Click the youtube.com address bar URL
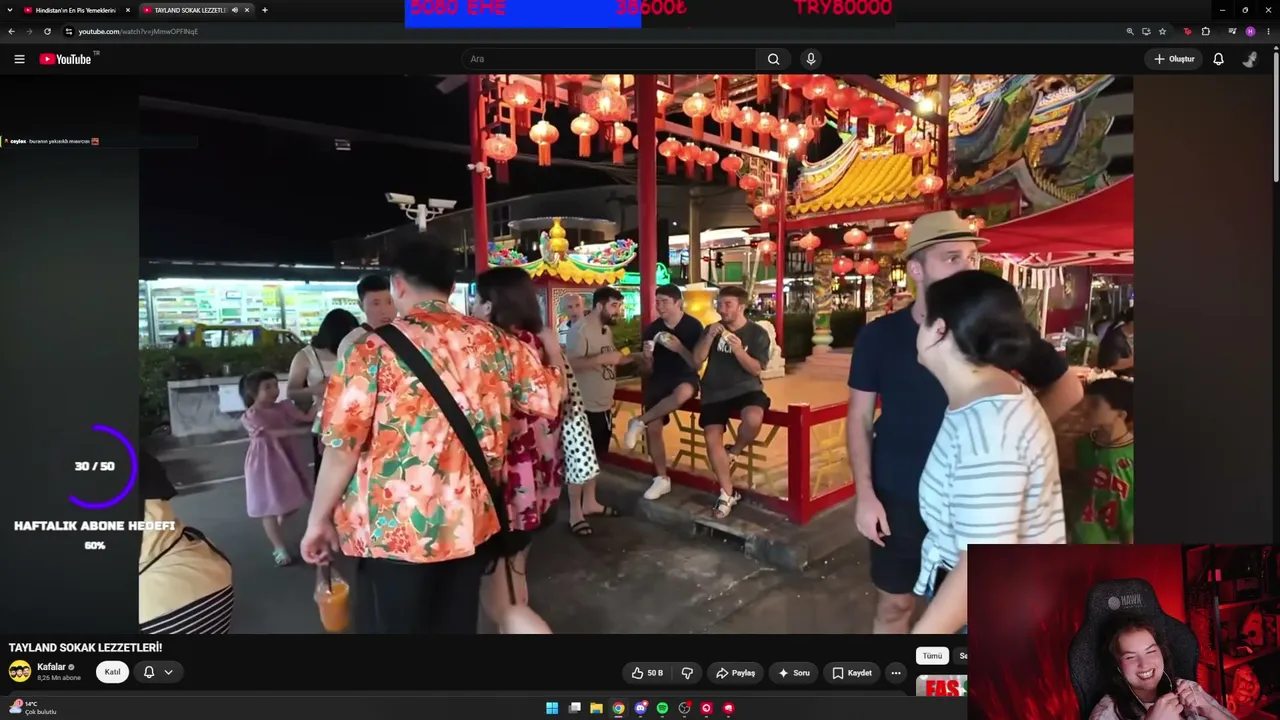The height and width of the screenshot is (720, 1280). point(138,31)
